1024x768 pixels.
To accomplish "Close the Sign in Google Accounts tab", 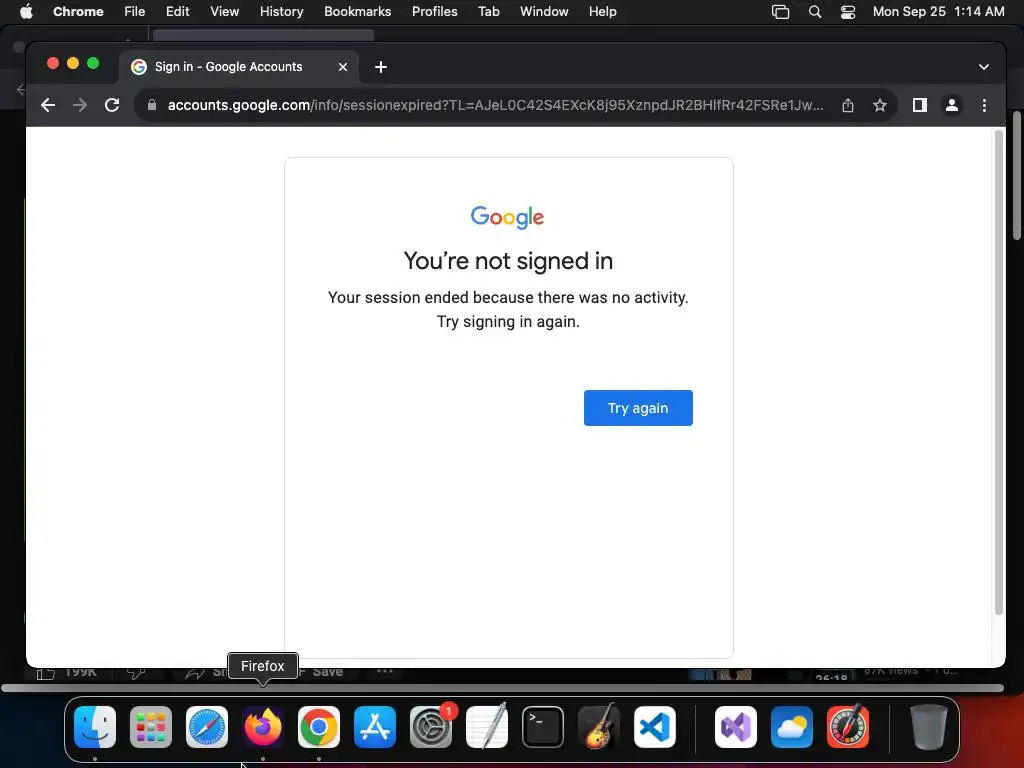I will (x=343, y=67).
